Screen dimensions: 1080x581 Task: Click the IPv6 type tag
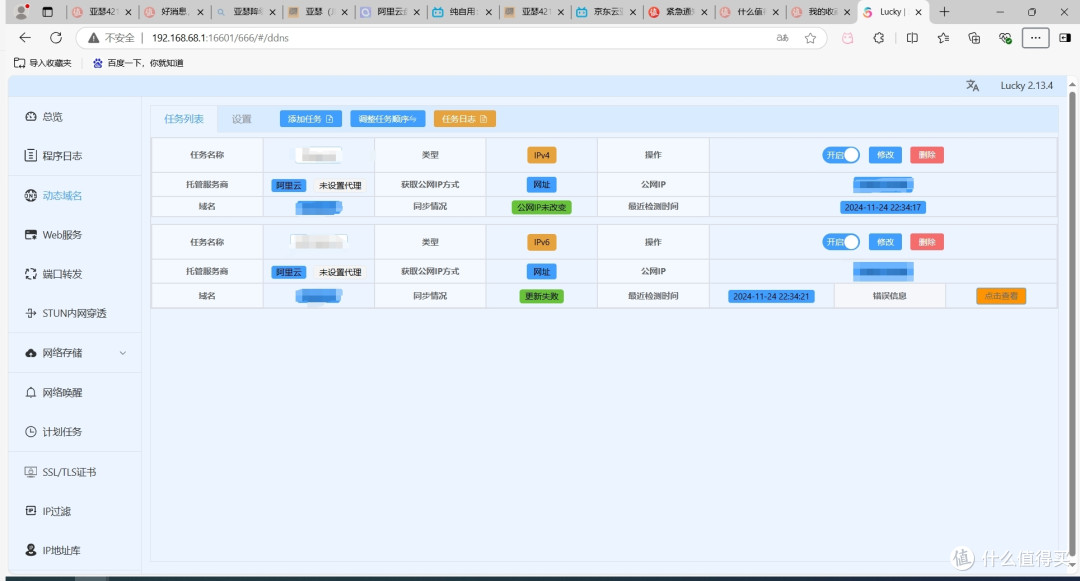tap(541, 242)
